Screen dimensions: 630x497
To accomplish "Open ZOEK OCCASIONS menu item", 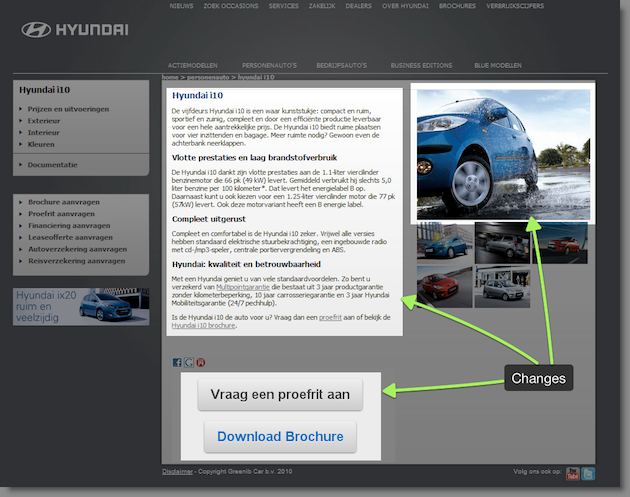I will 231,6.
